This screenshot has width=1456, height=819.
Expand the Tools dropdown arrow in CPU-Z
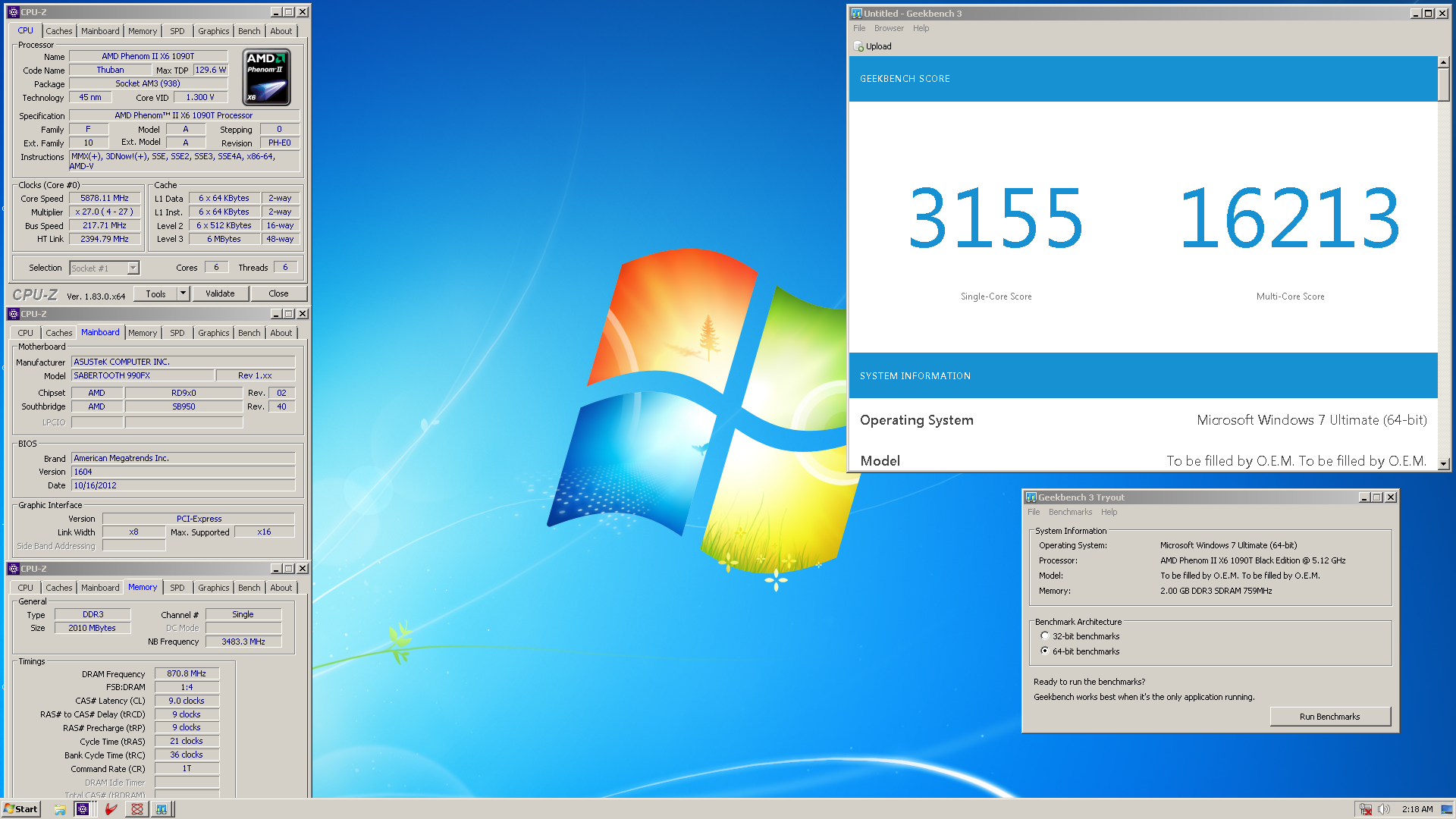pyautogui.click(x=183, y=293)
